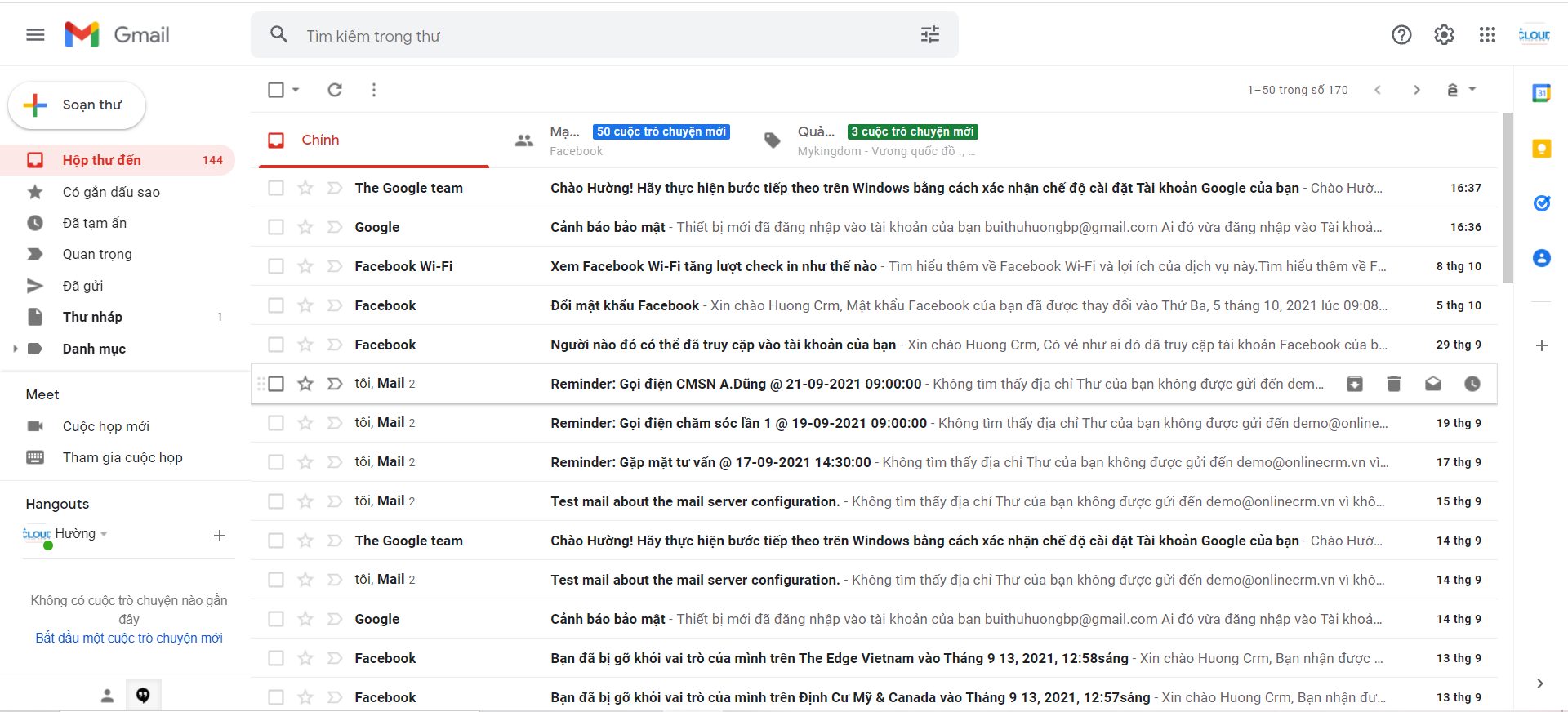The height and width of the screenshot is (712, 1568).
Task: Select input tools keyboard icon
Action: pos(1452,90)
